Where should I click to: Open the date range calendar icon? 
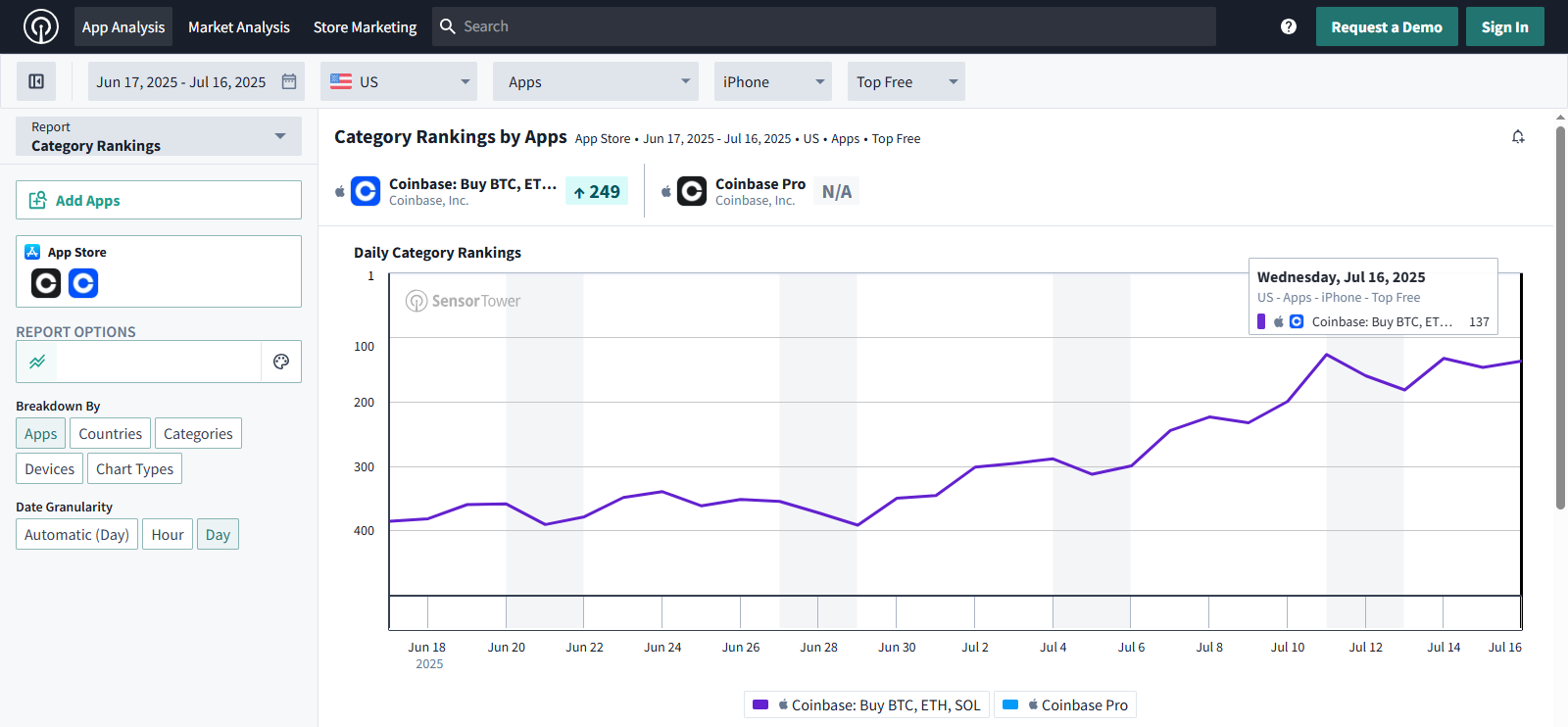pyautogui.click(x=289, y=81)
